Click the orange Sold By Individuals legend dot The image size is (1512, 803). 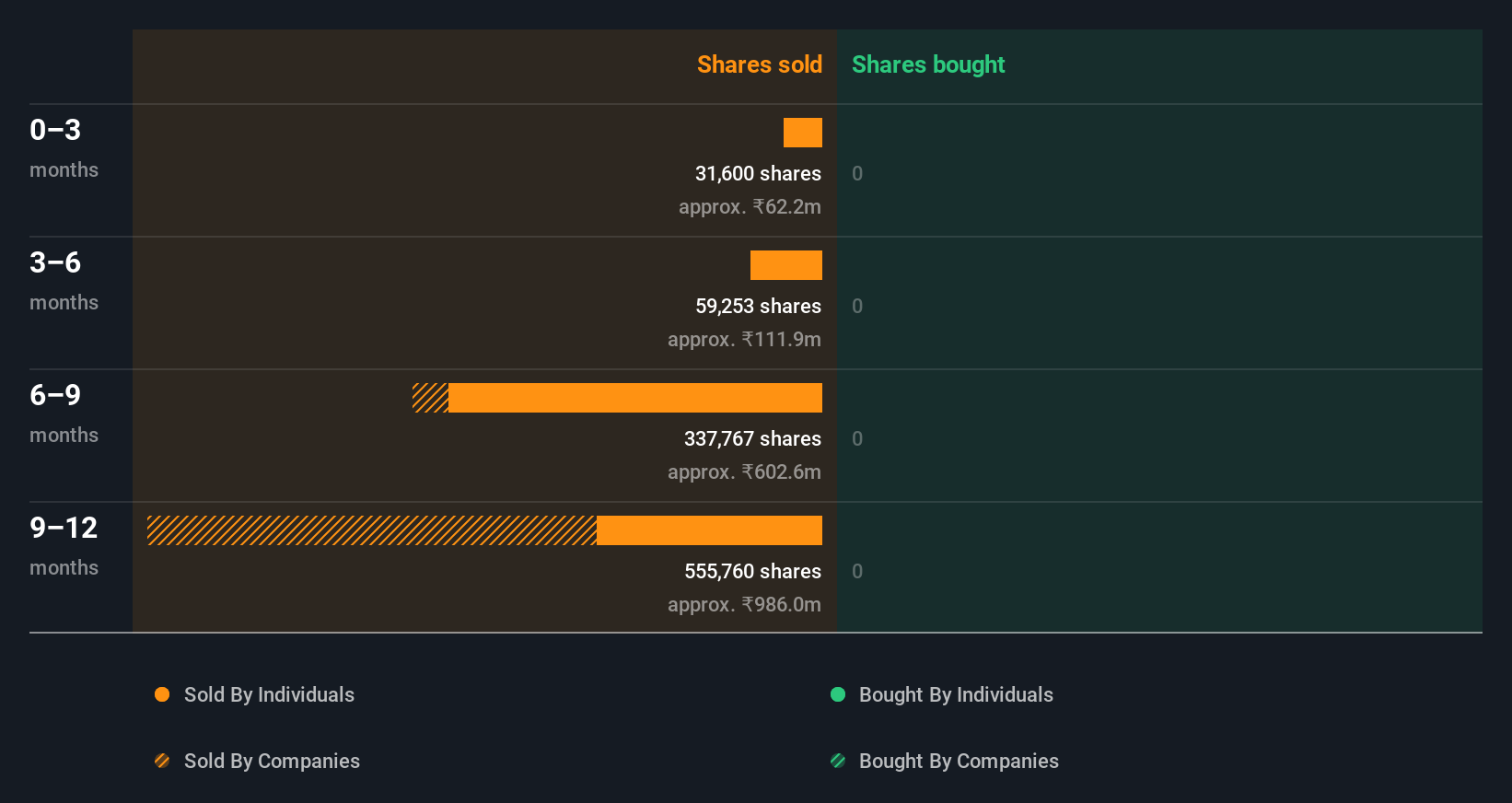[x=162, y=694]
